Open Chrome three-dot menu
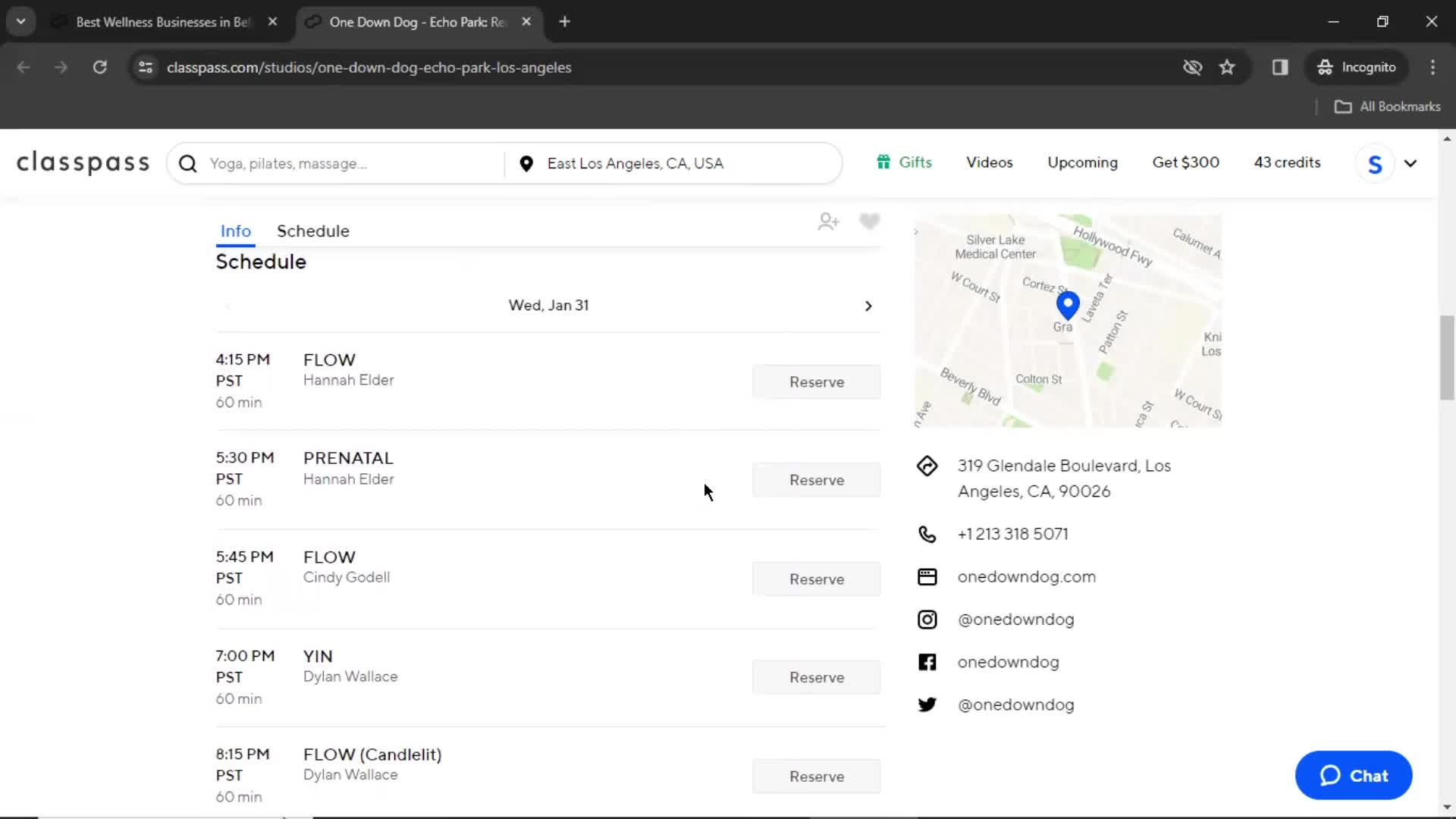This screenshot has width=1456, height=819. point(1432,67)
